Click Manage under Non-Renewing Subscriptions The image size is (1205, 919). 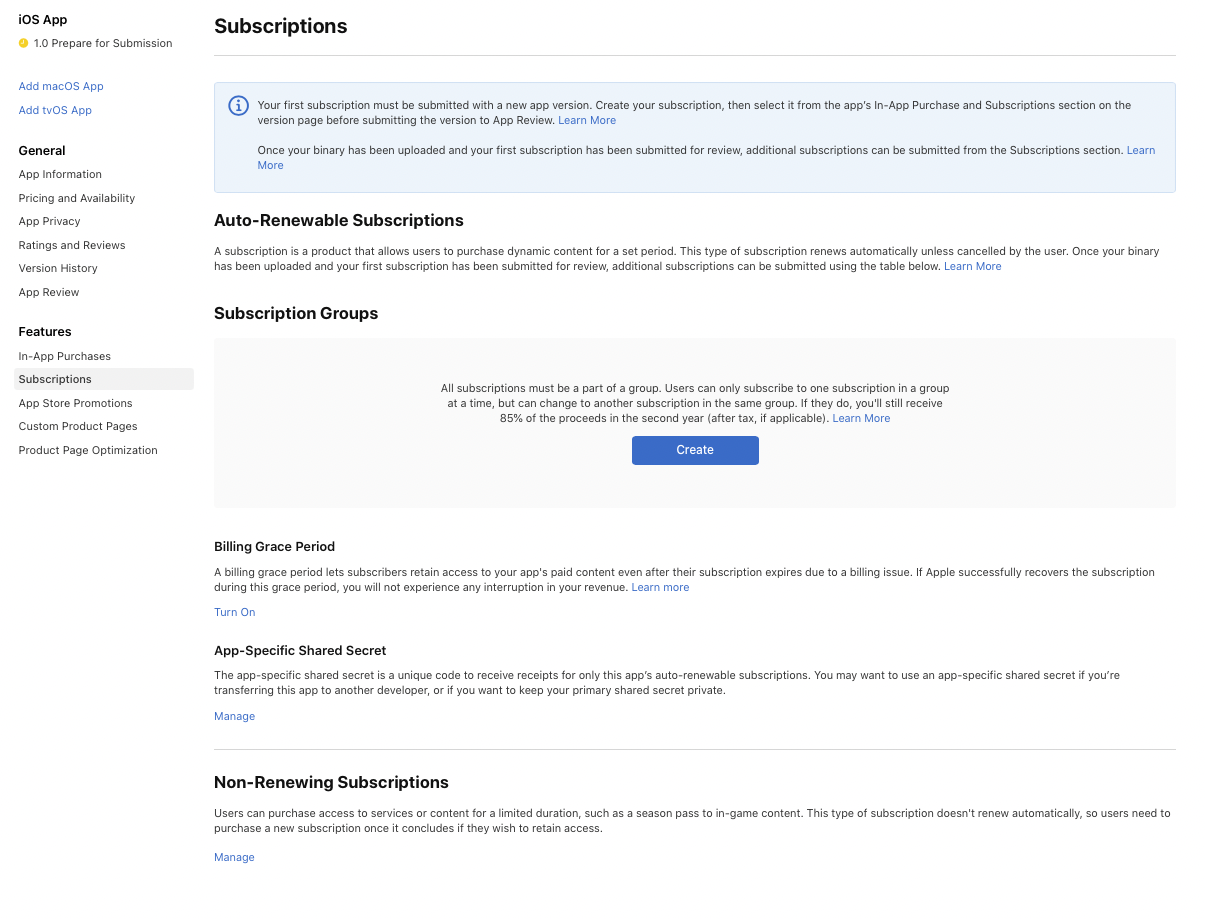coord(234,857)
